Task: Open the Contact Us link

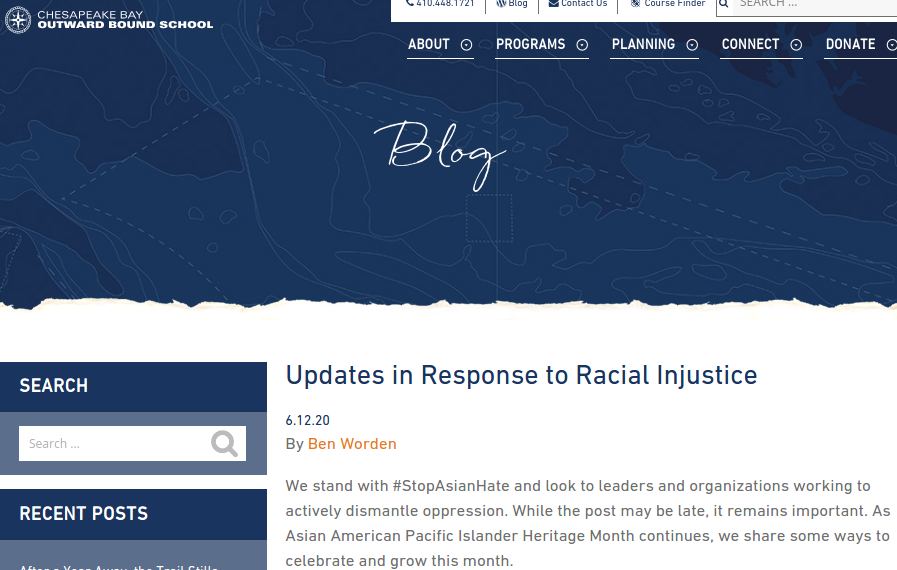Action: [584, 3]
